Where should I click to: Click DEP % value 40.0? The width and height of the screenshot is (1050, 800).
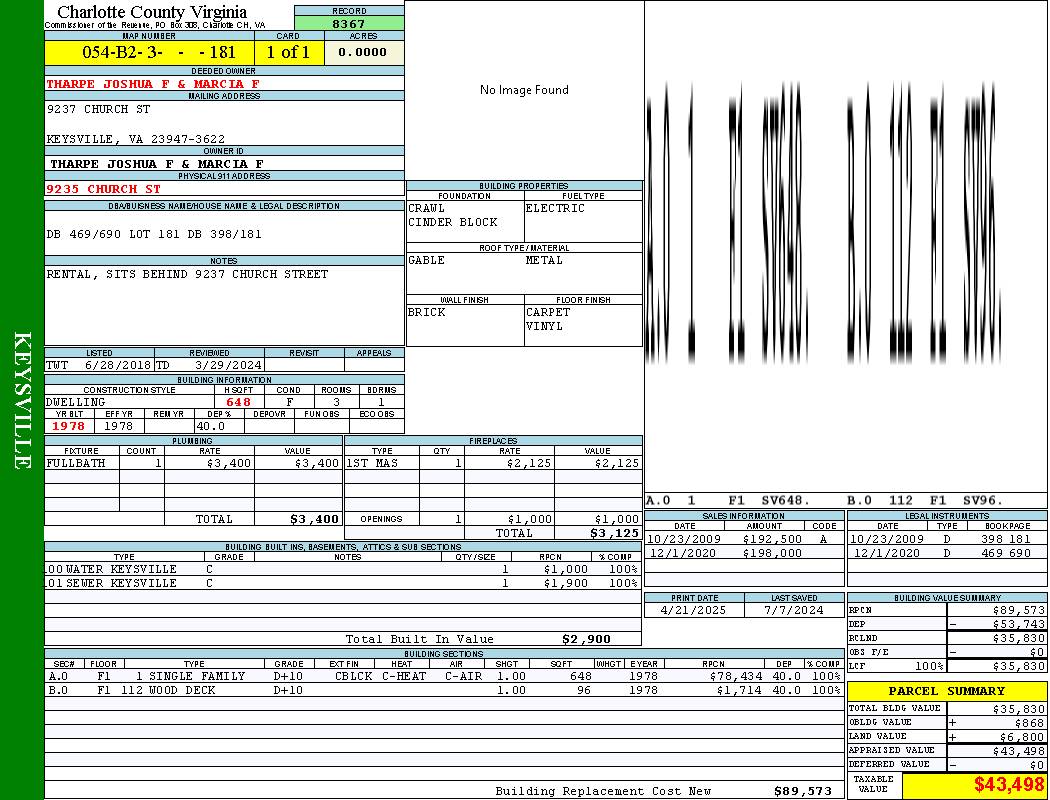tap(210, 426)
